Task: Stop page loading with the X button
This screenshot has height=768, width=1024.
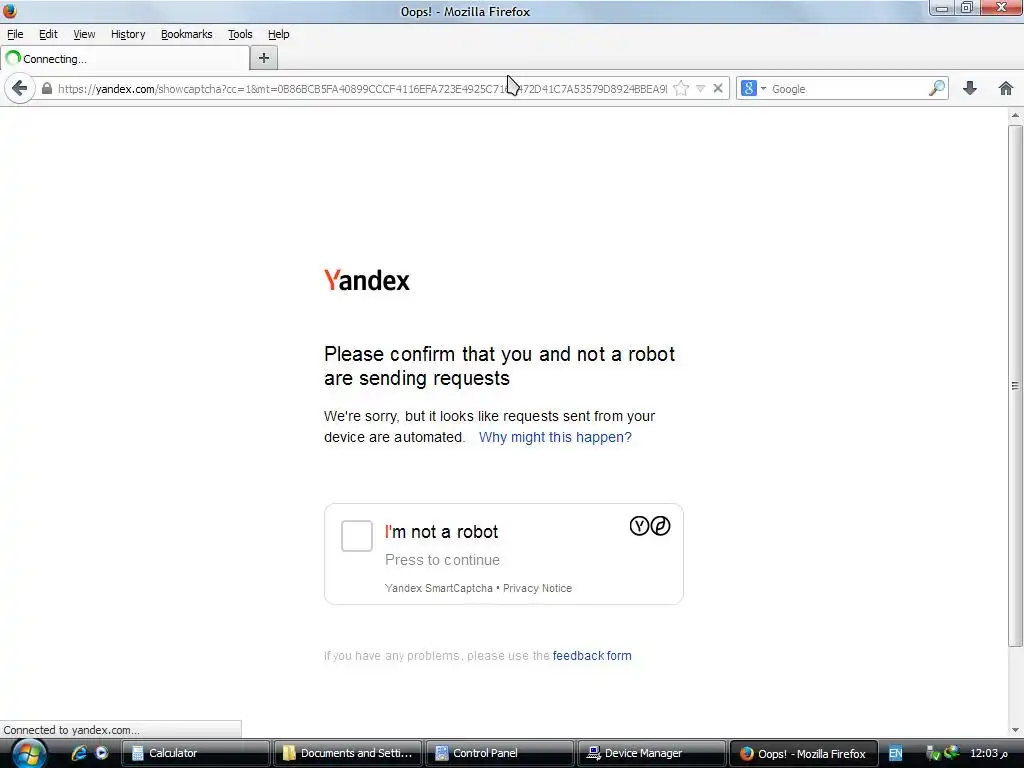Action: 718,88
